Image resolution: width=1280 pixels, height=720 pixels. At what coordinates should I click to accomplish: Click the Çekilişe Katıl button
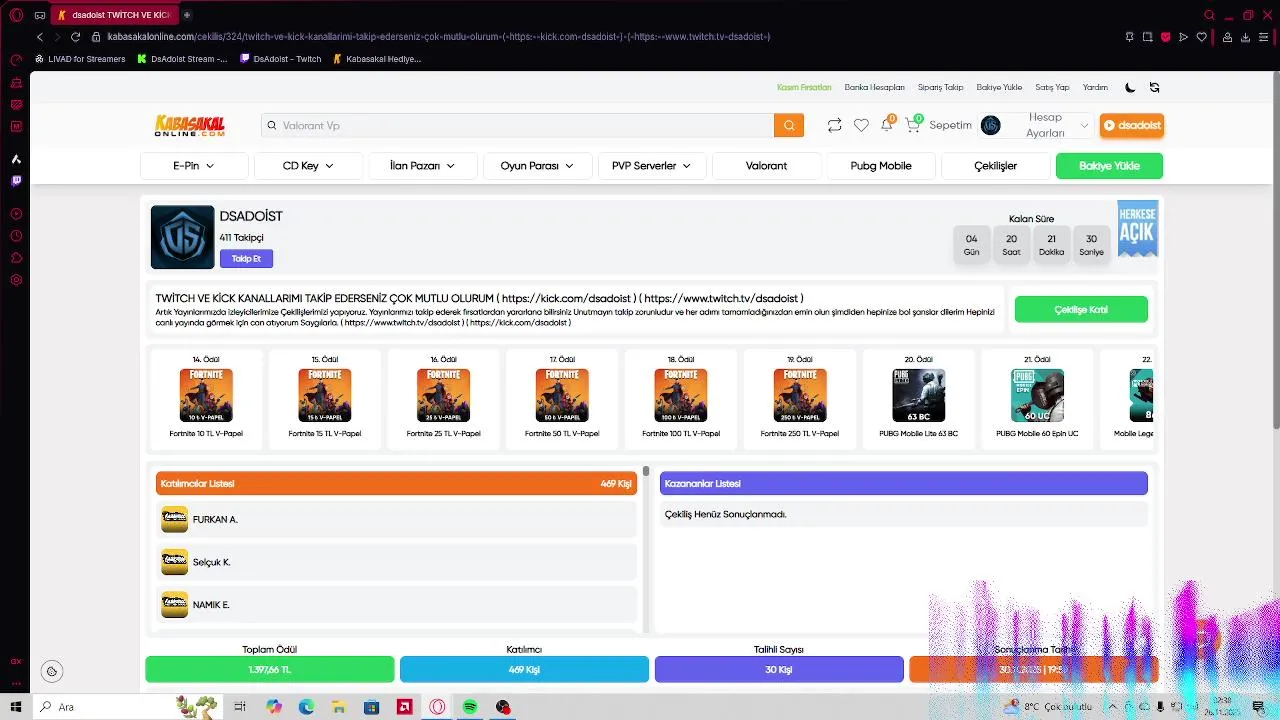pyautogui.click(x=1081, y=310)
